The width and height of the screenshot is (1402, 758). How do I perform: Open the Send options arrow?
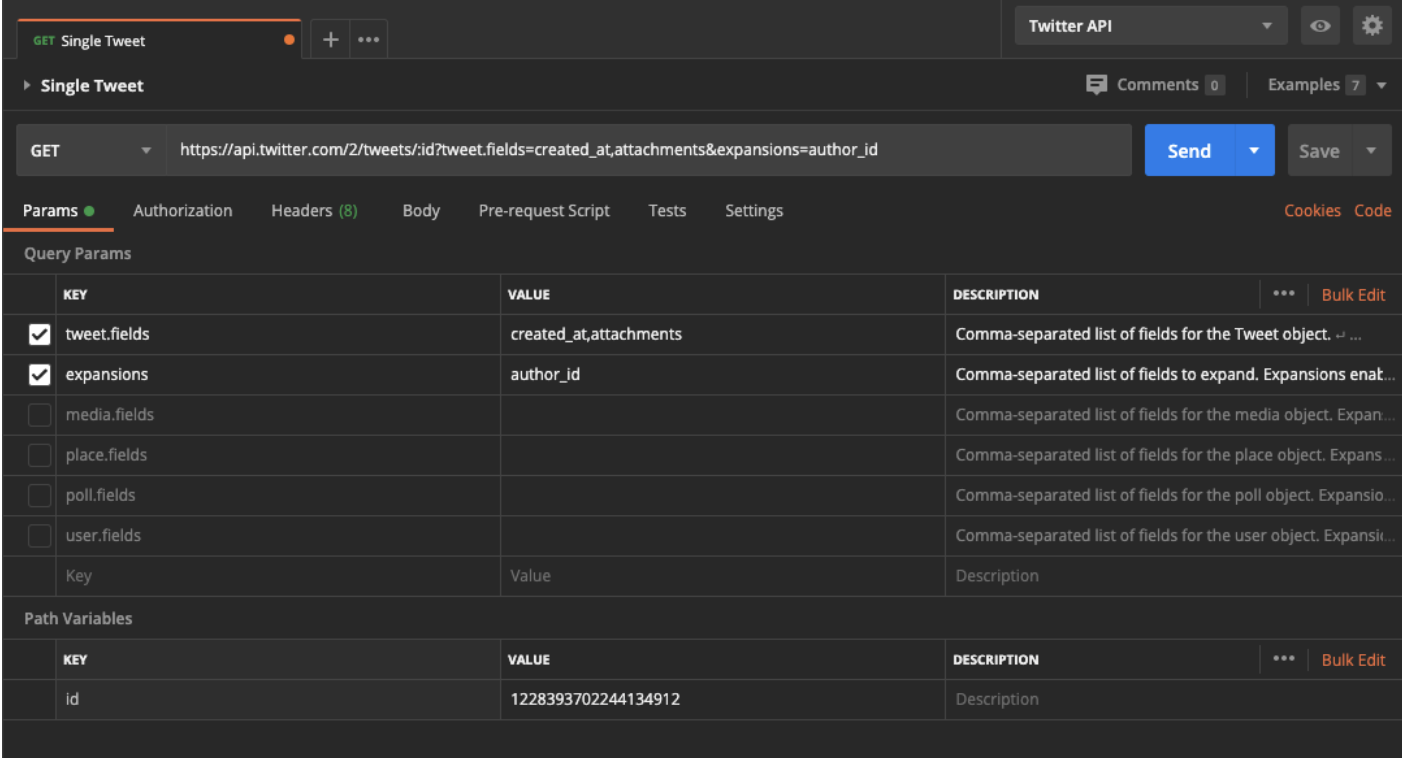pyautogui.click(x=1253, y=150)
